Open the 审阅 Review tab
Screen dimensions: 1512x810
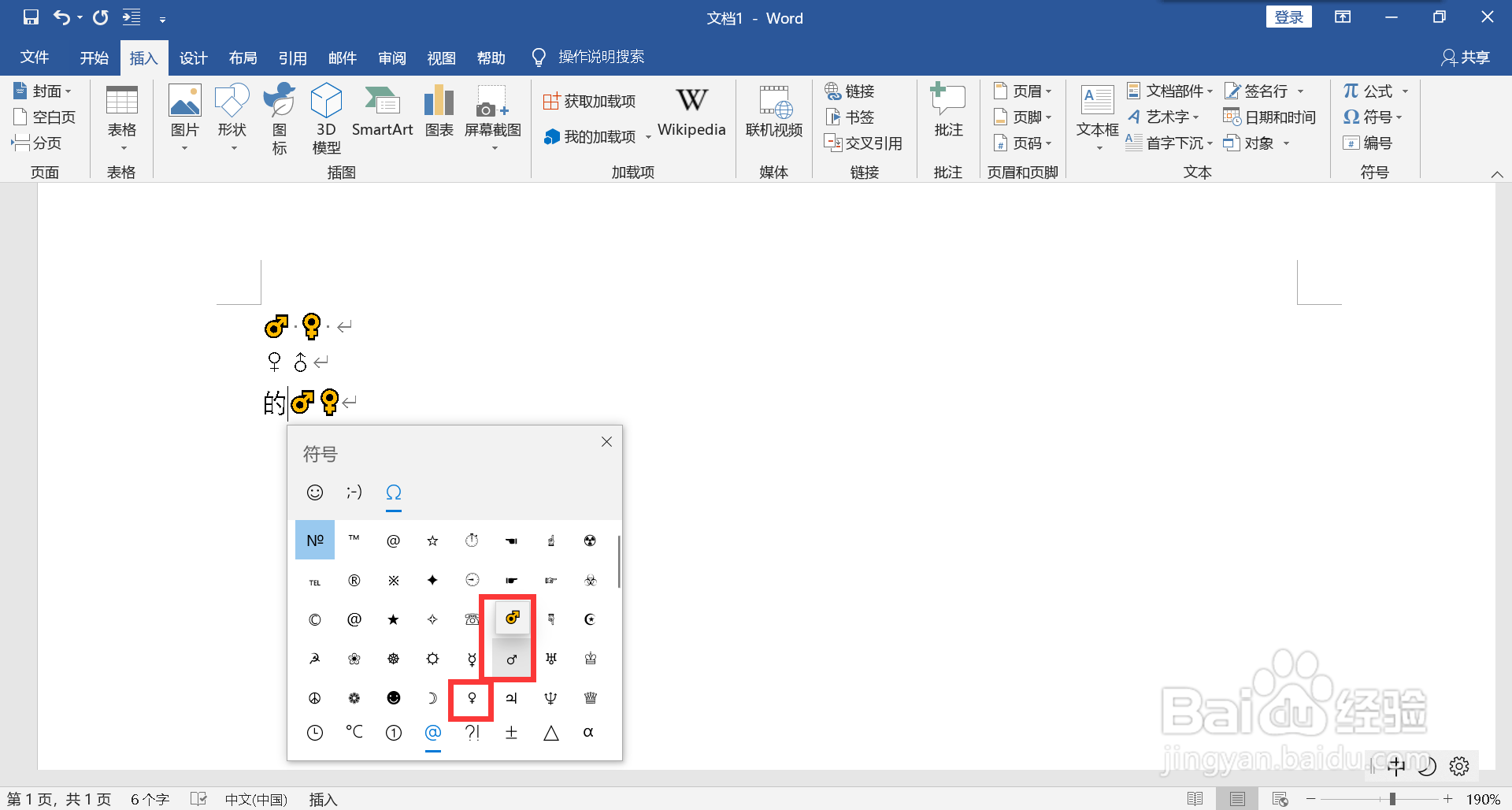(391, 58)
